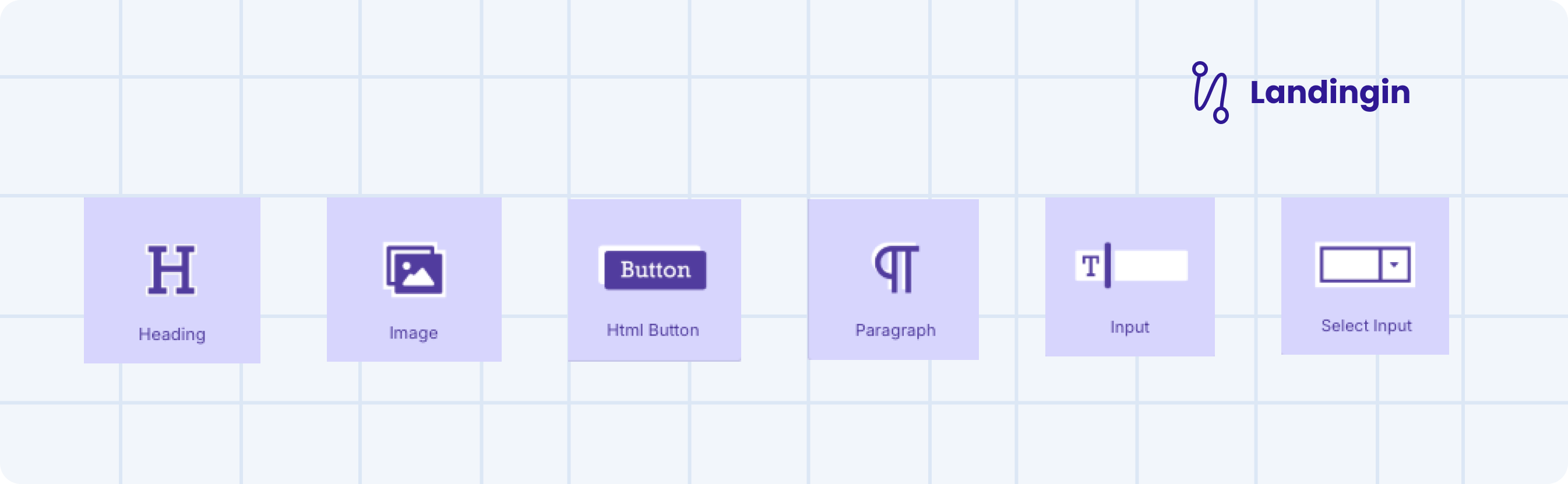Select the Select Input box icon

(1365, 265)
